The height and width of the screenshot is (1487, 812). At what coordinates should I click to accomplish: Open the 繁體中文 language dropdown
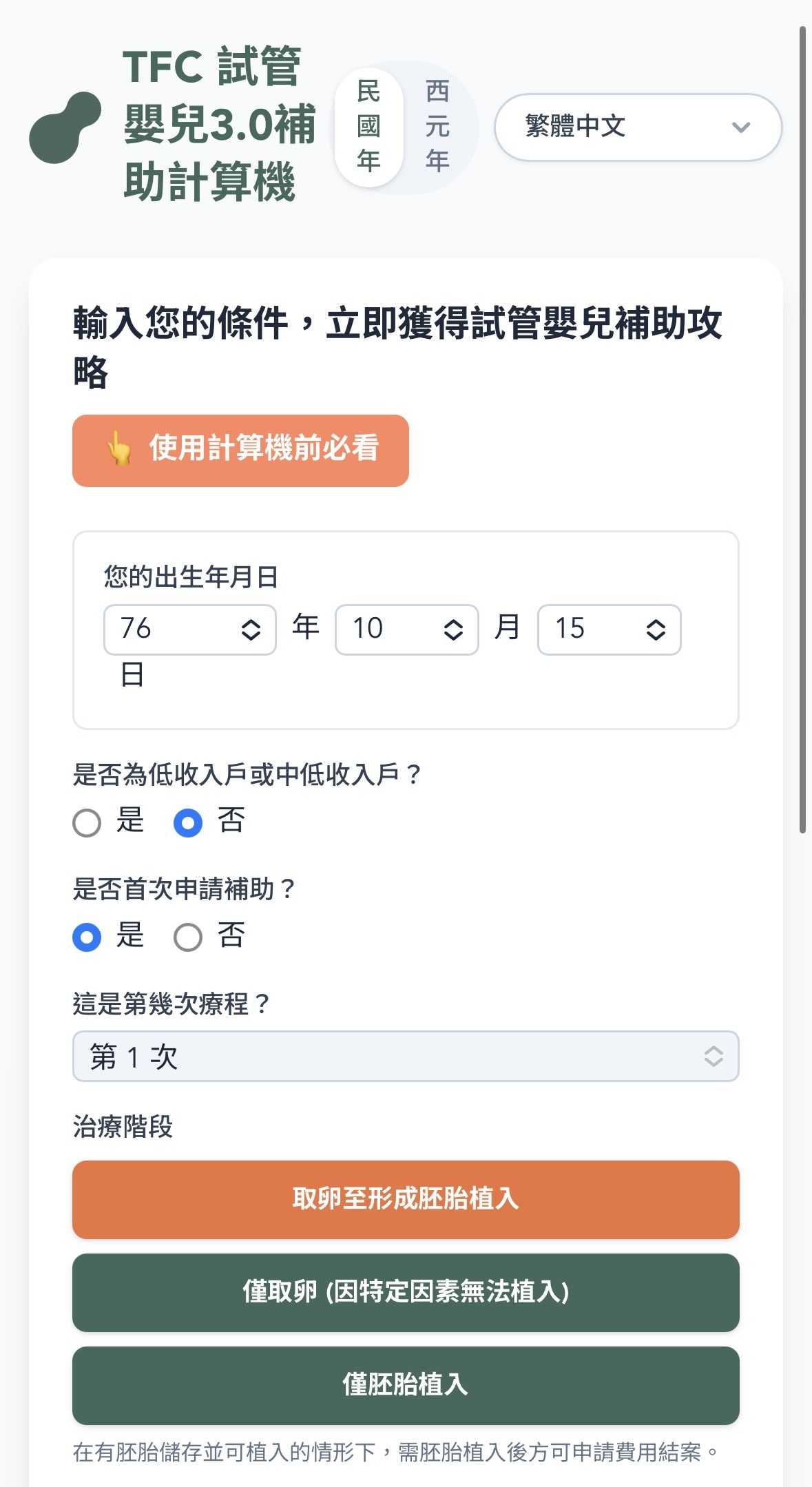pyautogui.click(x=637, y=127)
